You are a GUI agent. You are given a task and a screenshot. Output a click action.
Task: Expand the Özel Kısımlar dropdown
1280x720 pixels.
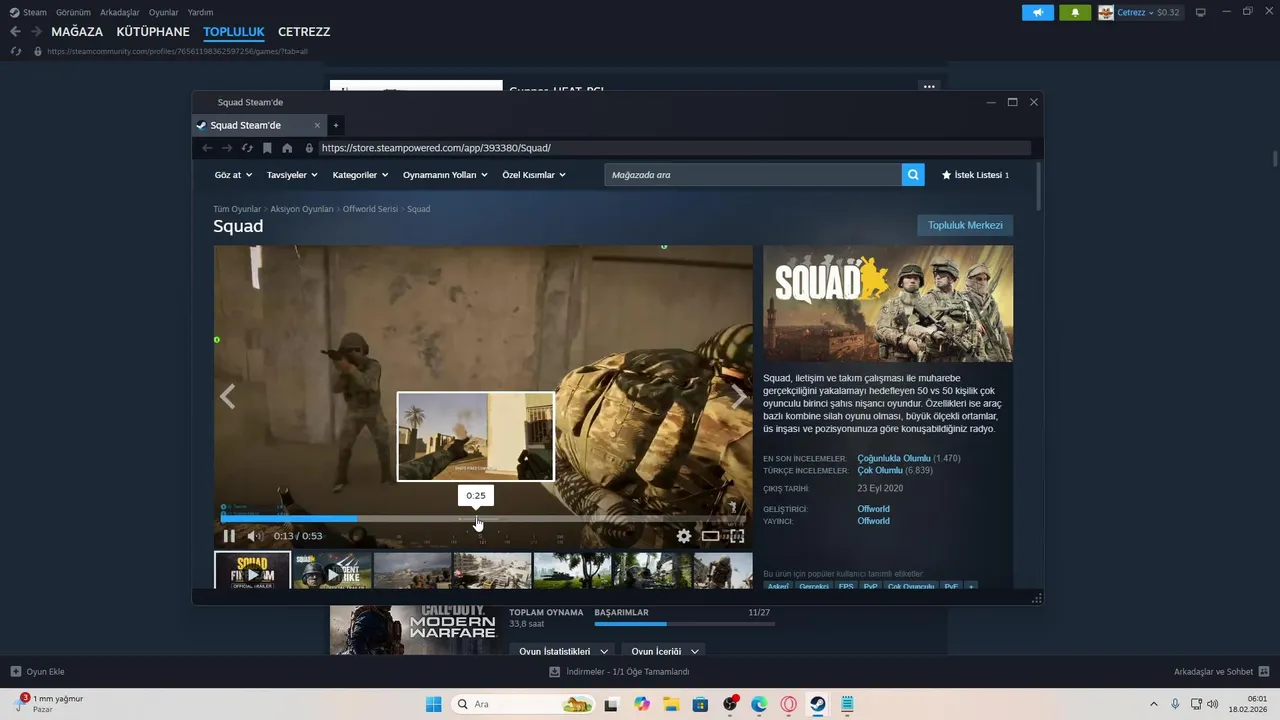point(534,175)
